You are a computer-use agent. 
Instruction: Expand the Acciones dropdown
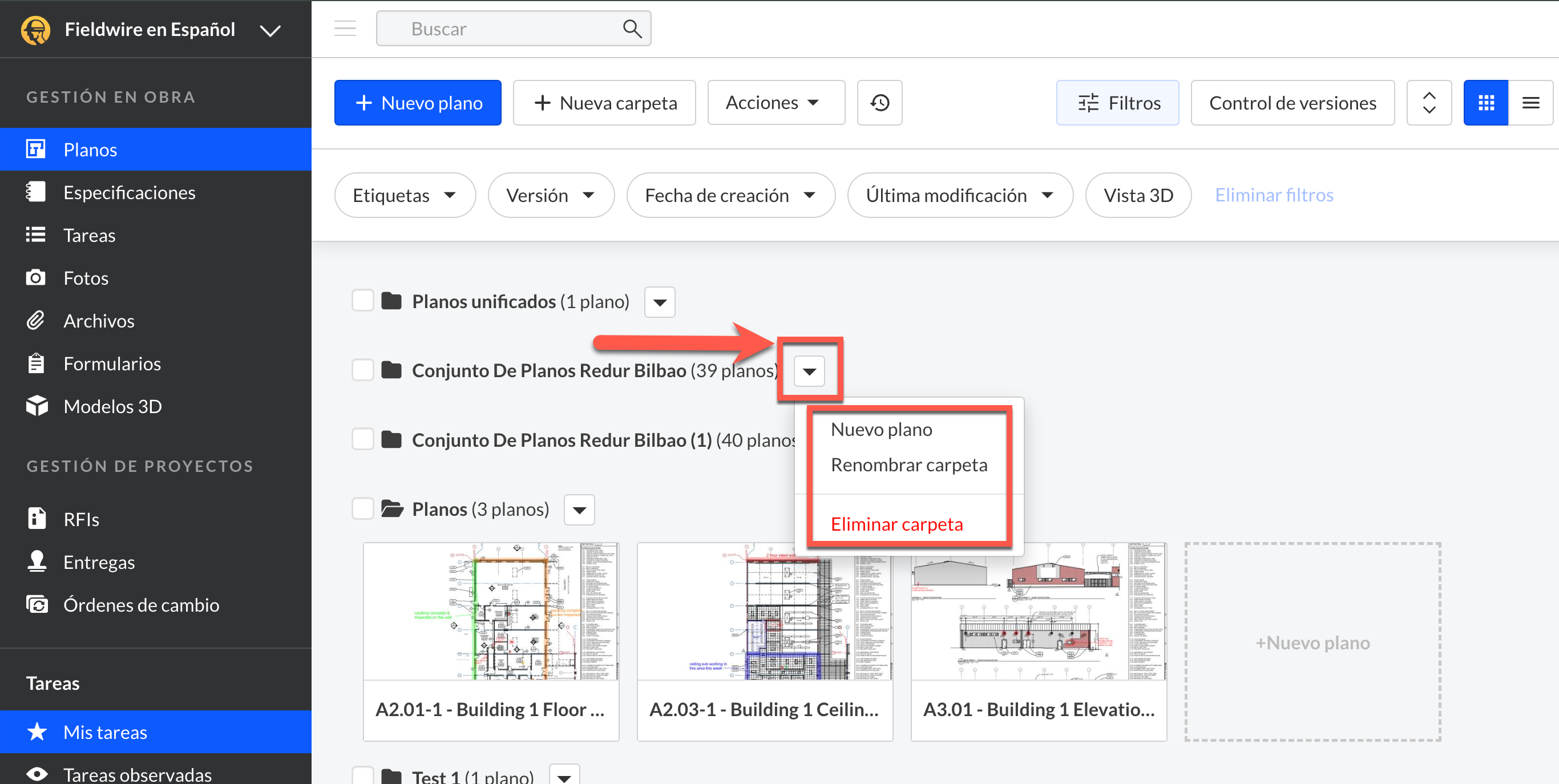click(x=776, y=103)
